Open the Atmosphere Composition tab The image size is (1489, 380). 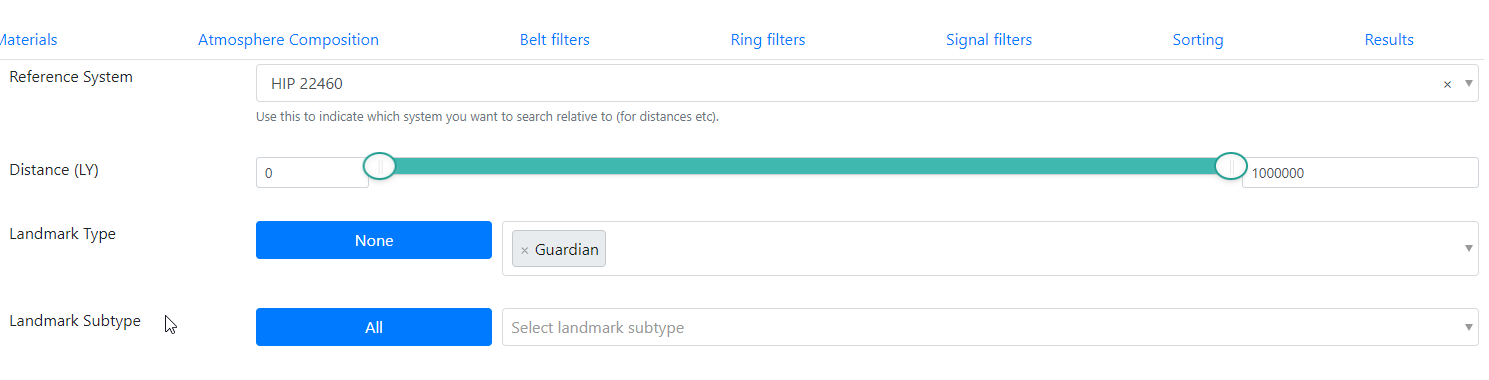(x=288, y=40)
